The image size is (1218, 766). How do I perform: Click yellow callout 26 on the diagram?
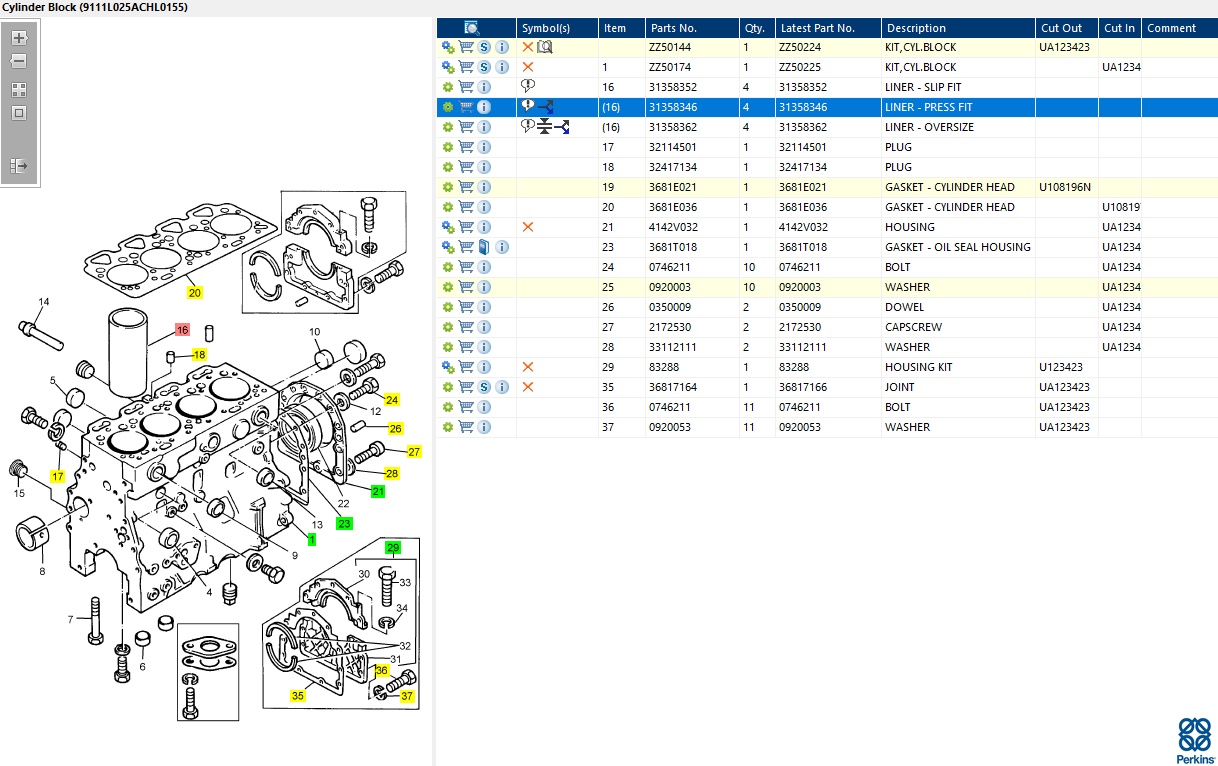point(396,428)
